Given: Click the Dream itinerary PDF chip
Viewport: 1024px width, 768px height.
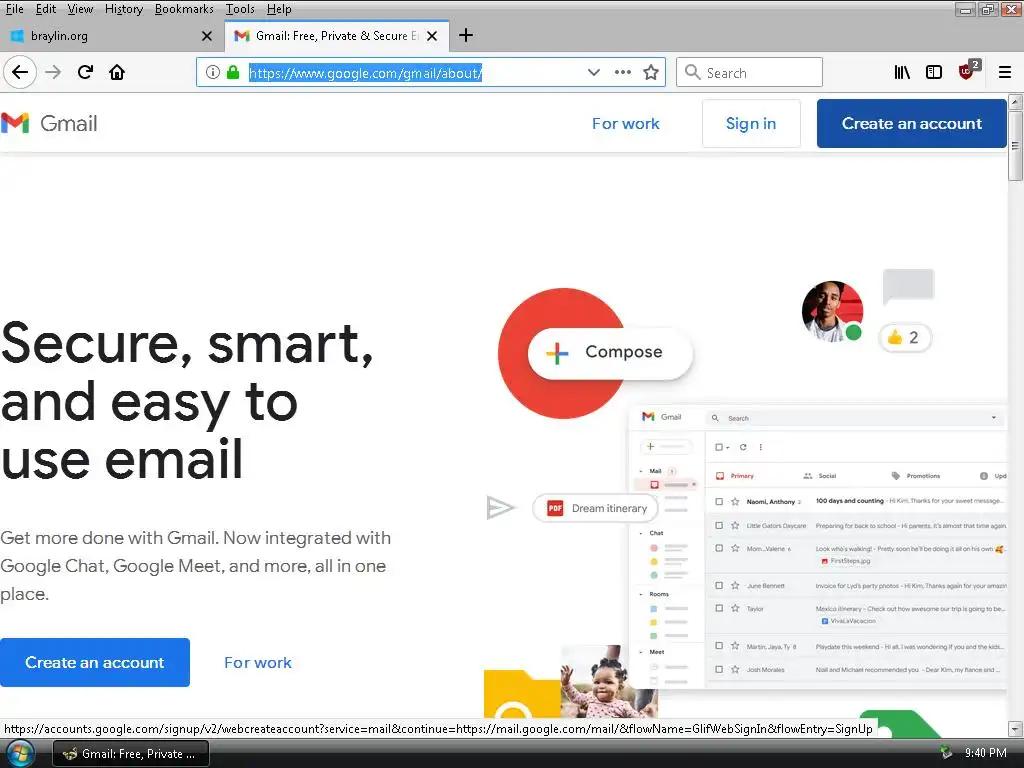Looking at the screenshot, I should click(x=596, y=508).
